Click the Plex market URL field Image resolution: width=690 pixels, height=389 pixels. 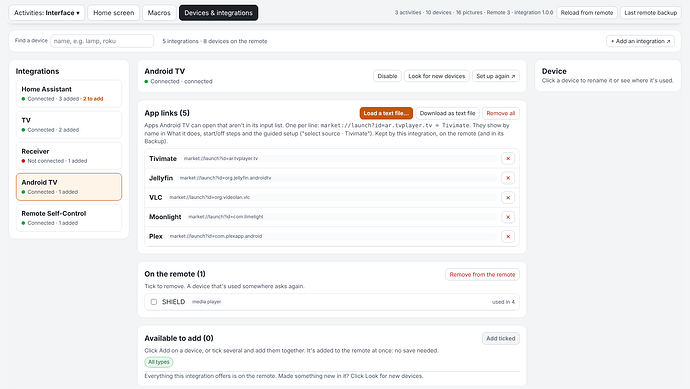[332, 236]
